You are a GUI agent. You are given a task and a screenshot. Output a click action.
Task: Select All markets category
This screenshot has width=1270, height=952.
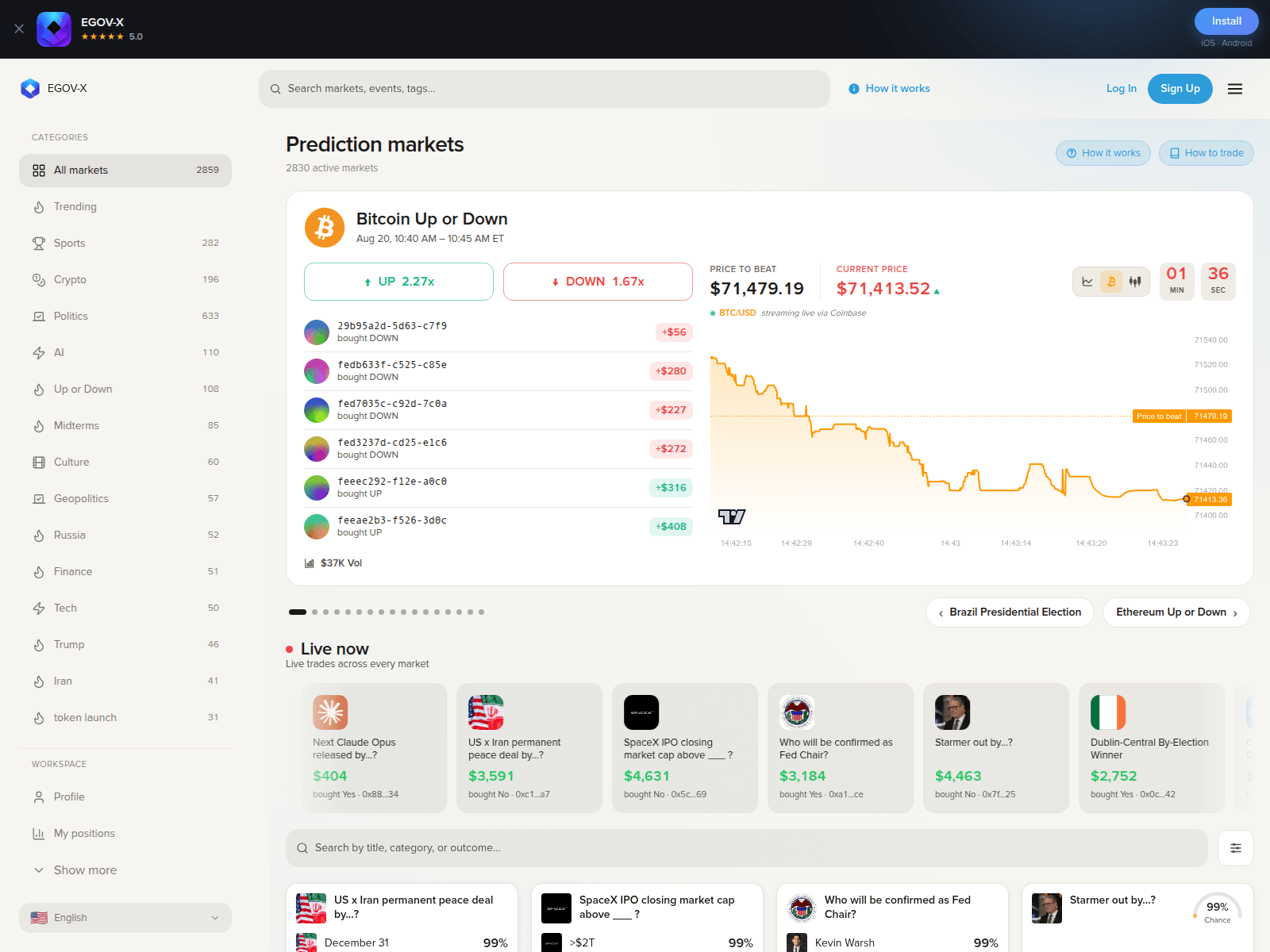click(x=125, y=170)
